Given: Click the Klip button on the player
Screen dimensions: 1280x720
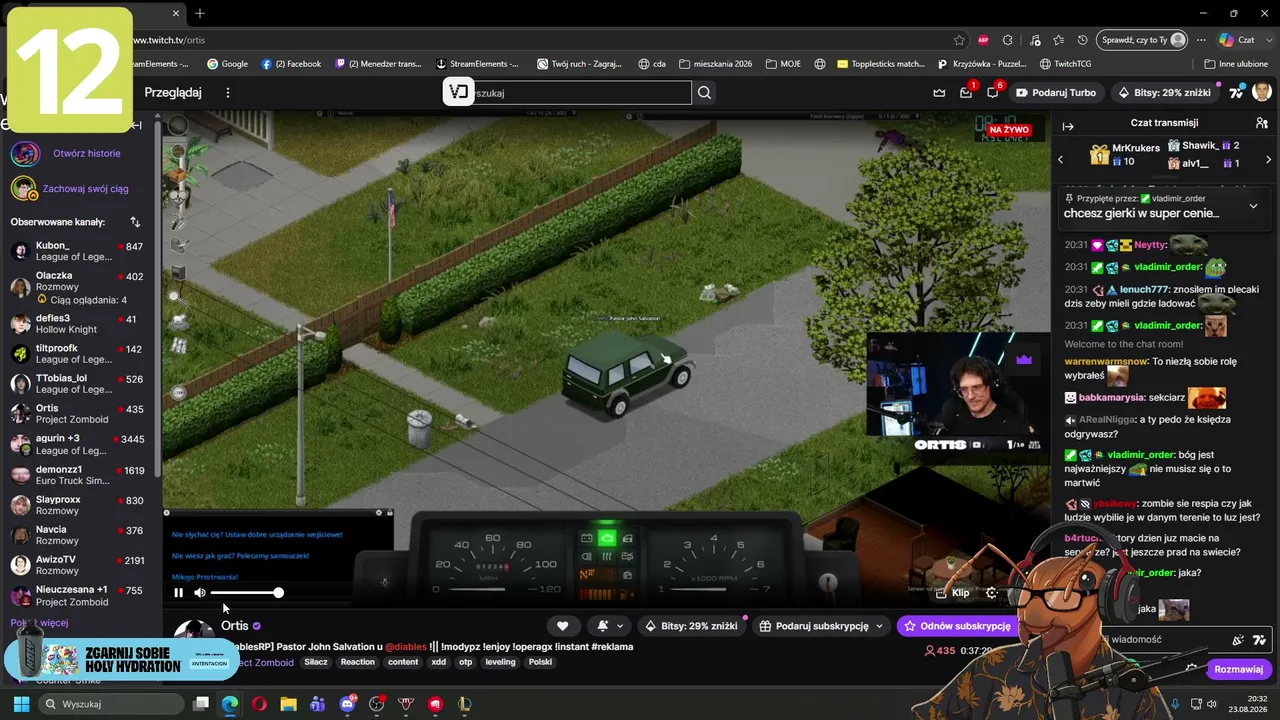Looking at the screenshot, I should pyautogui.click(x=953, y=593).
